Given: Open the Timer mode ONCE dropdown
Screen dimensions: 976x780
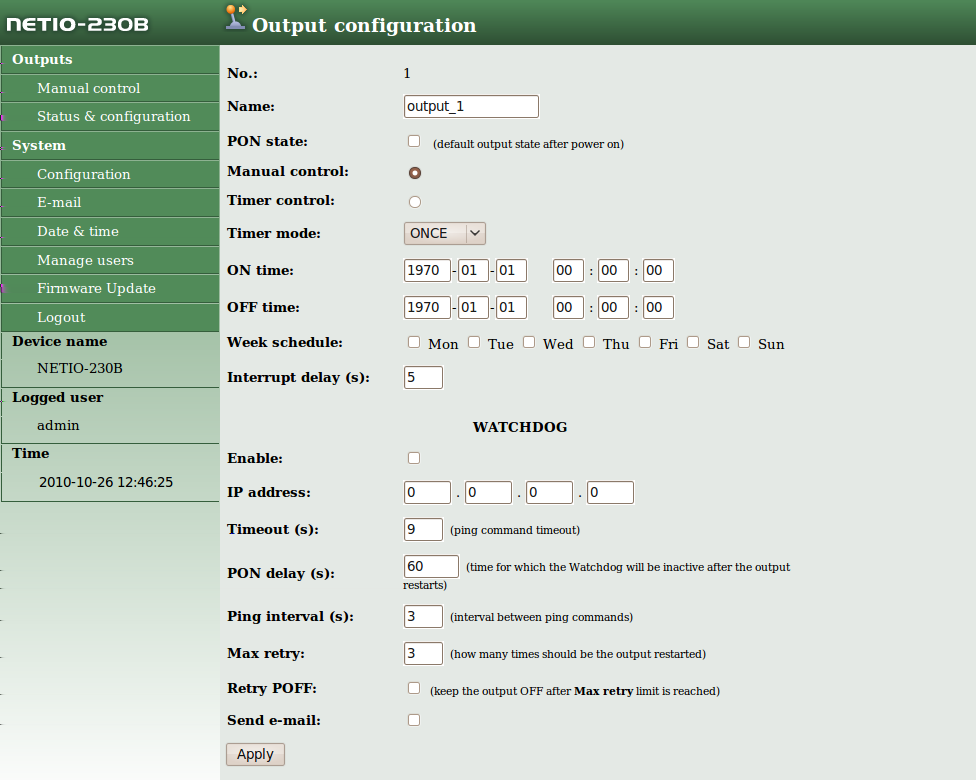Looking at the screenshot, I should click(x=444, y=233).
